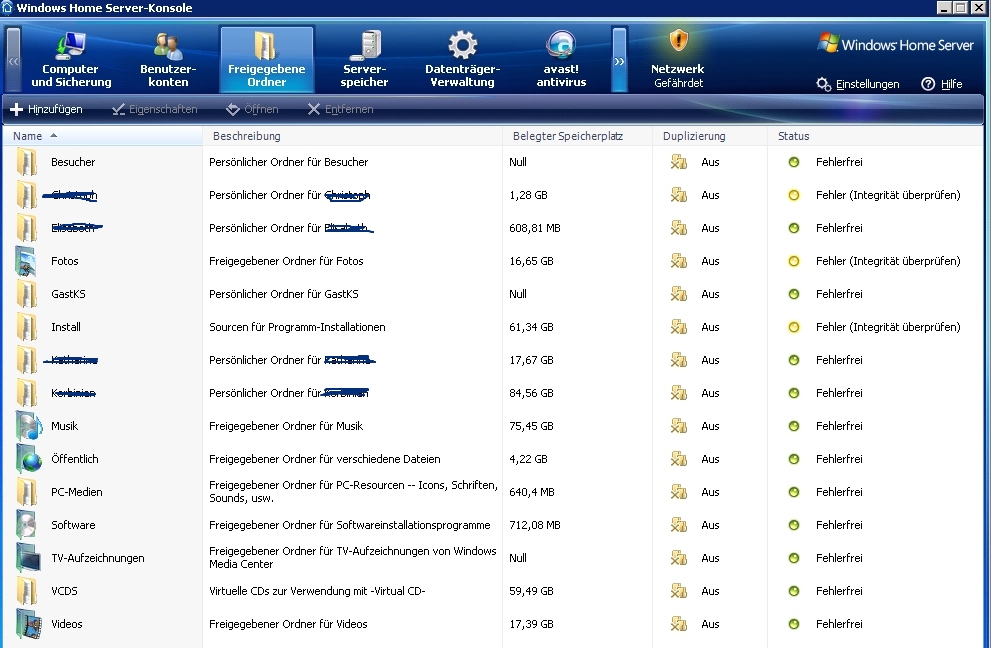Select the PC-Medien folder icon

[x=27, y=492]
